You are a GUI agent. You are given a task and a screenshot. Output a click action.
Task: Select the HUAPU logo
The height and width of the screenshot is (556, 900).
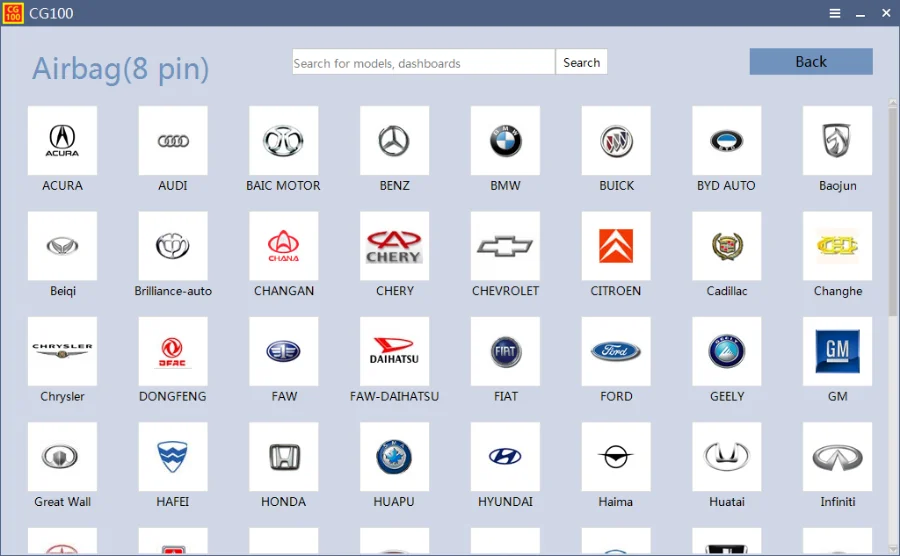(394, 457)
